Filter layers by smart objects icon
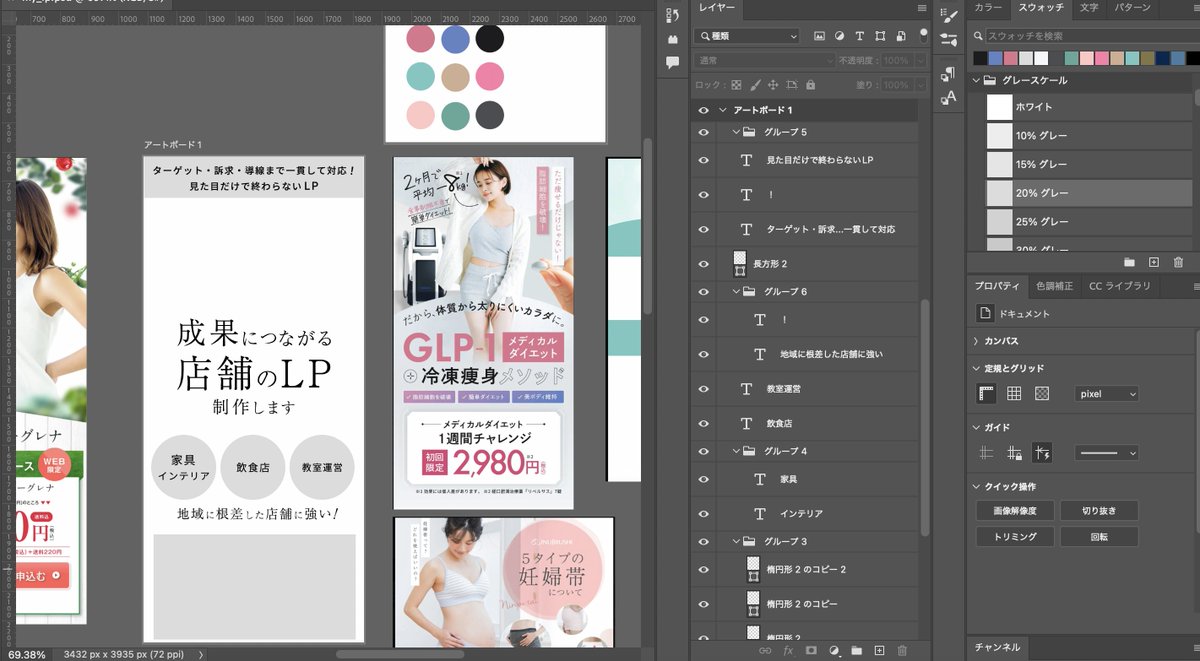Image resolution: width=1200 pixels, height=661 pixels. pos(901,36)
